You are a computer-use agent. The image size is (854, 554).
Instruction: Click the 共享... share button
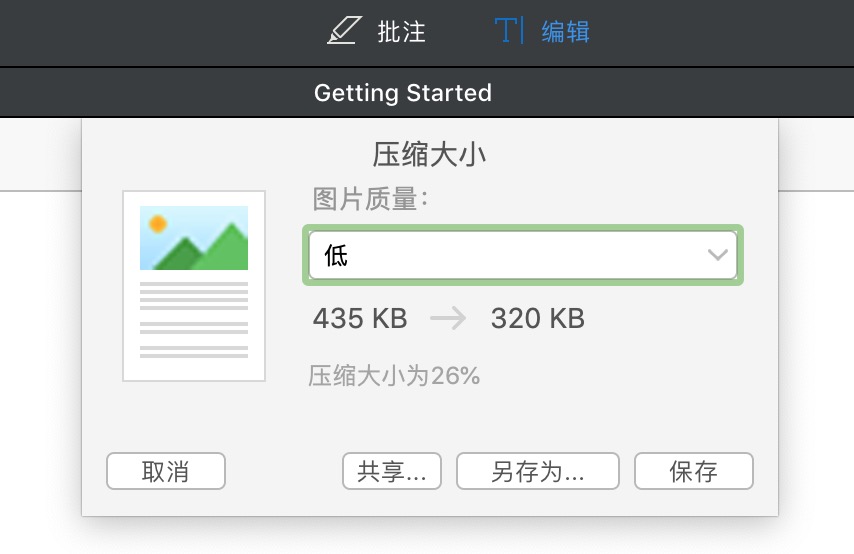392,471
